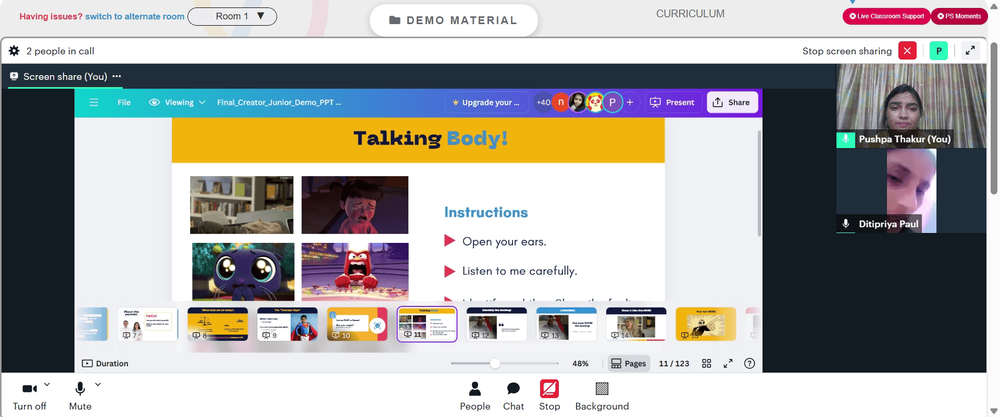Toggle the Pages view button
Viewport: 1000px width, 417px height.
point(628,363)
